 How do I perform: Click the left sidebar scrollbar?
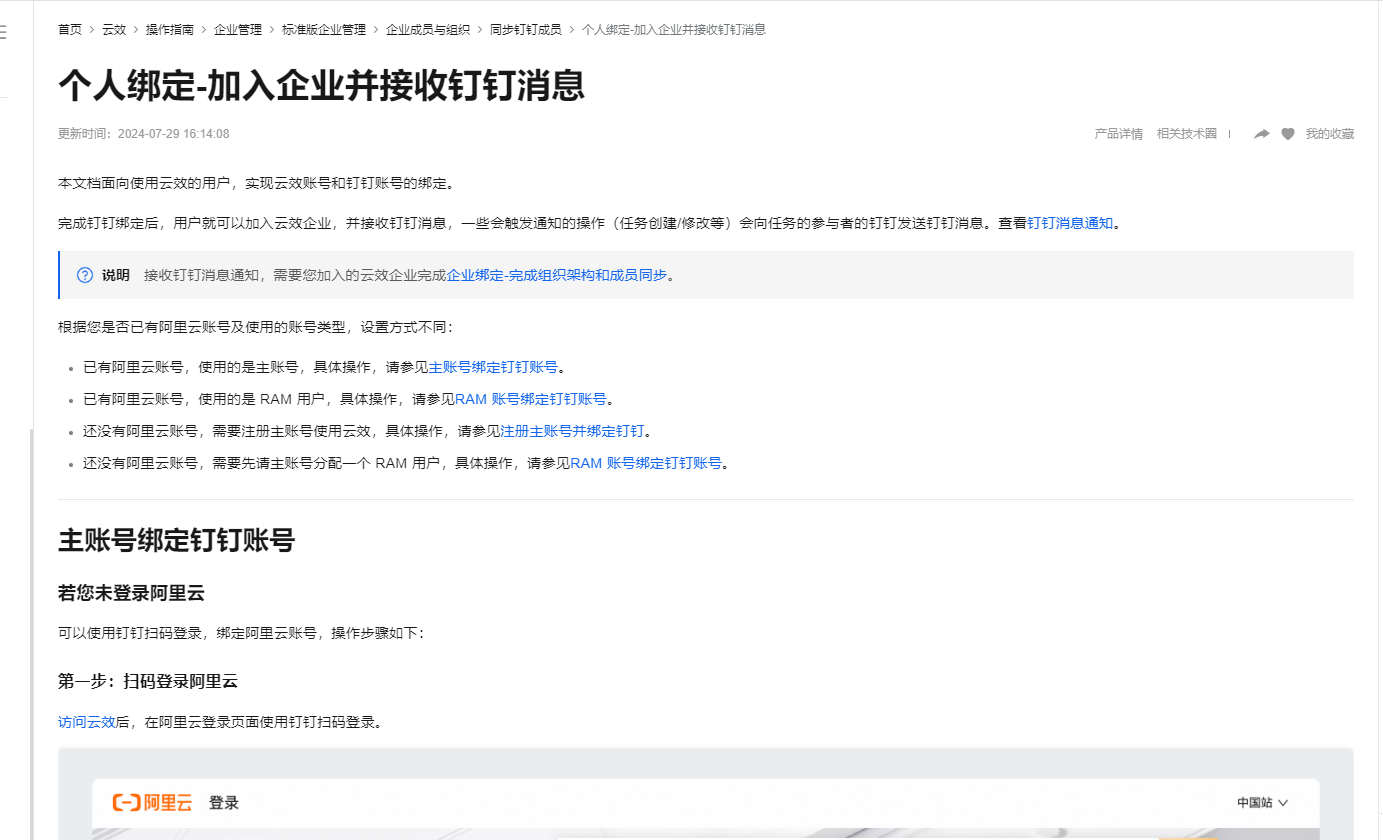click(x=32, y=634)
